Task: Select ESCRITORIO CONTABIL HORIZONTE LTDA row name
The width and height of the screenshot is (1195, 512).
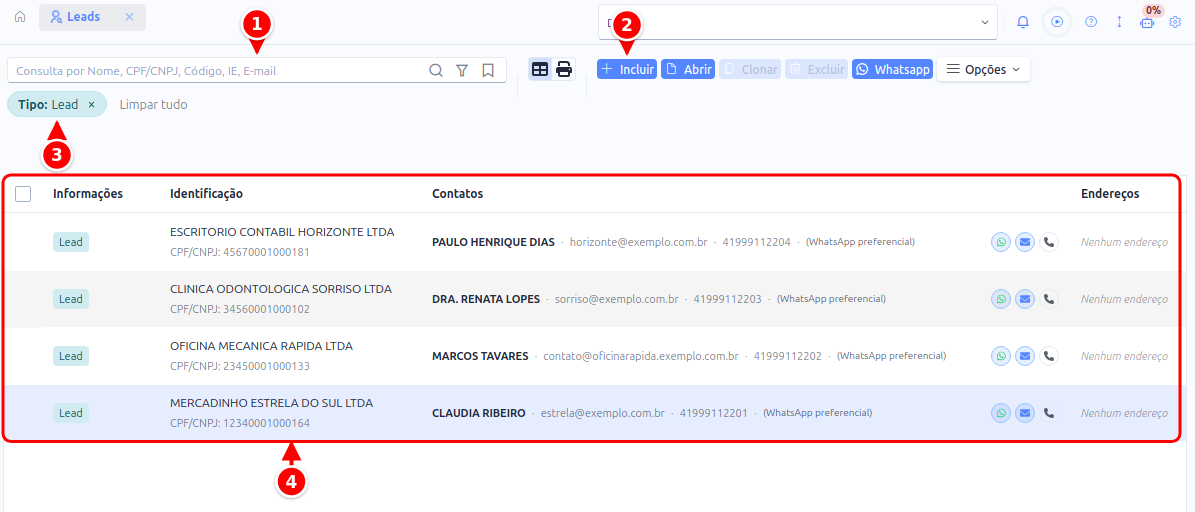Action: click(282, 232)
